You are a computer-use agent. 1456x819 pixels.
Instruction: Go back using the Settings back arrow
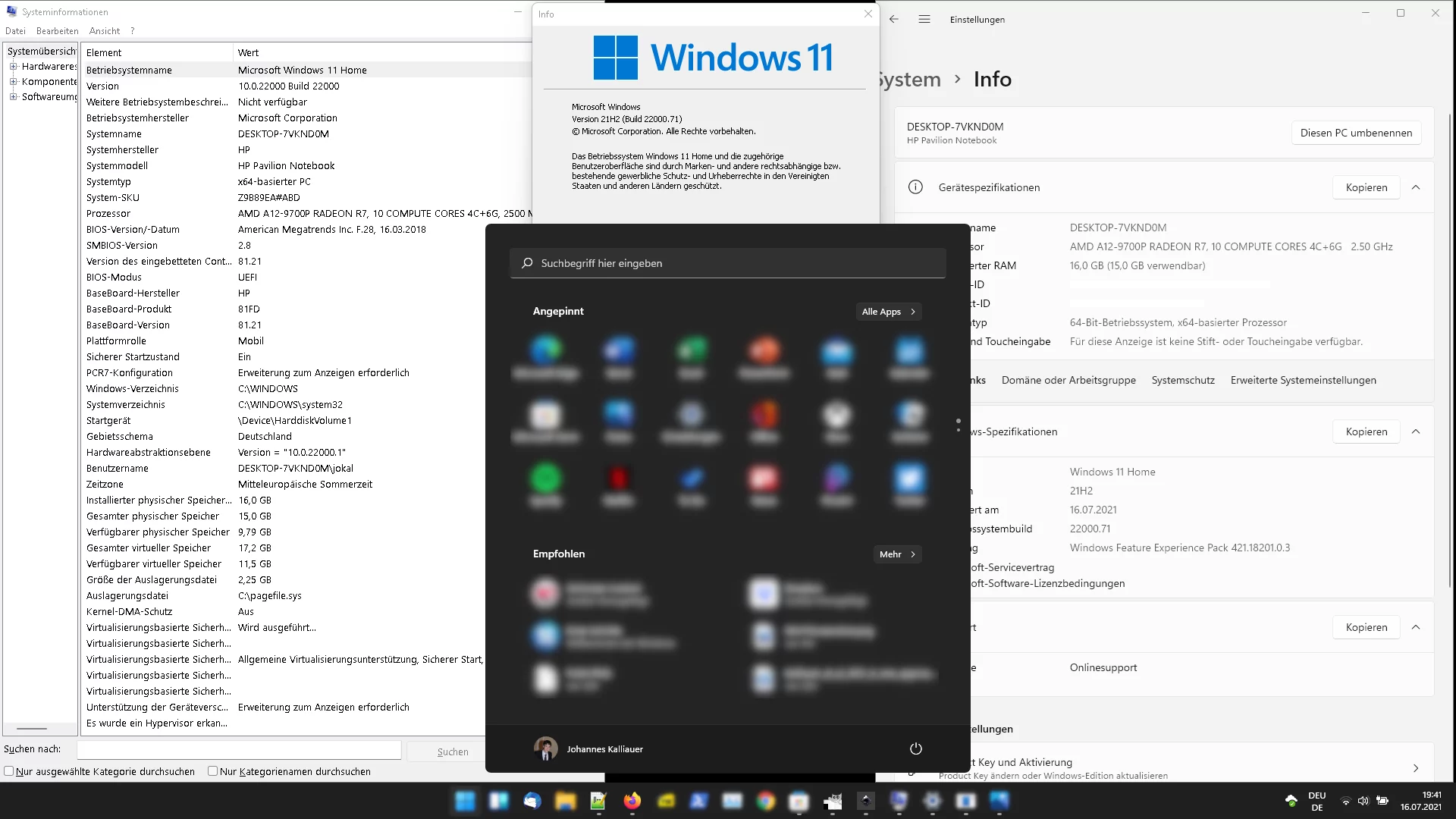[894, 20]
